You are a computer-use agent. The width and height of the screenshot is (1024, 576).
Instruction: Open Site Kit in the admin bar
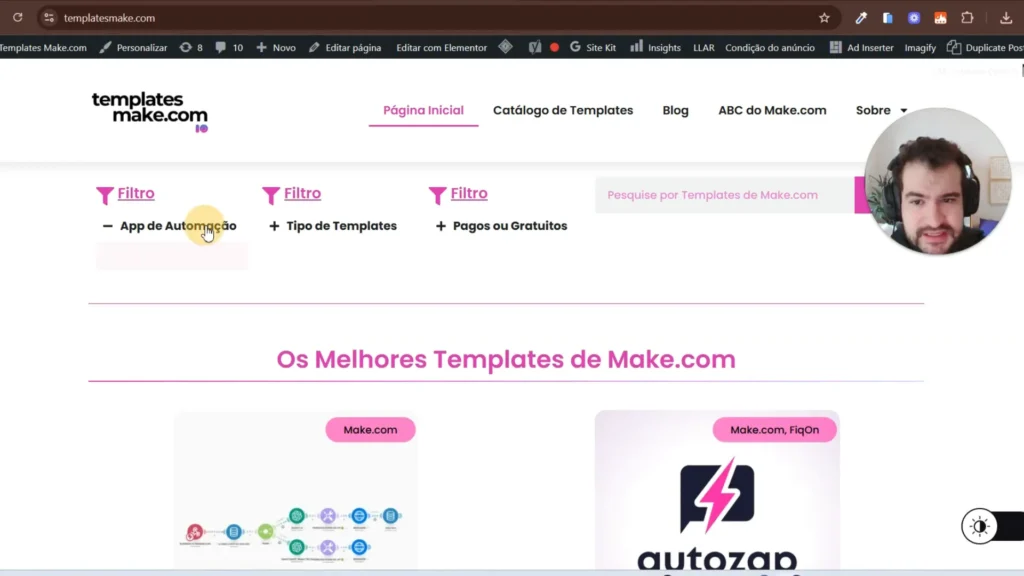(x=593, y=48)
